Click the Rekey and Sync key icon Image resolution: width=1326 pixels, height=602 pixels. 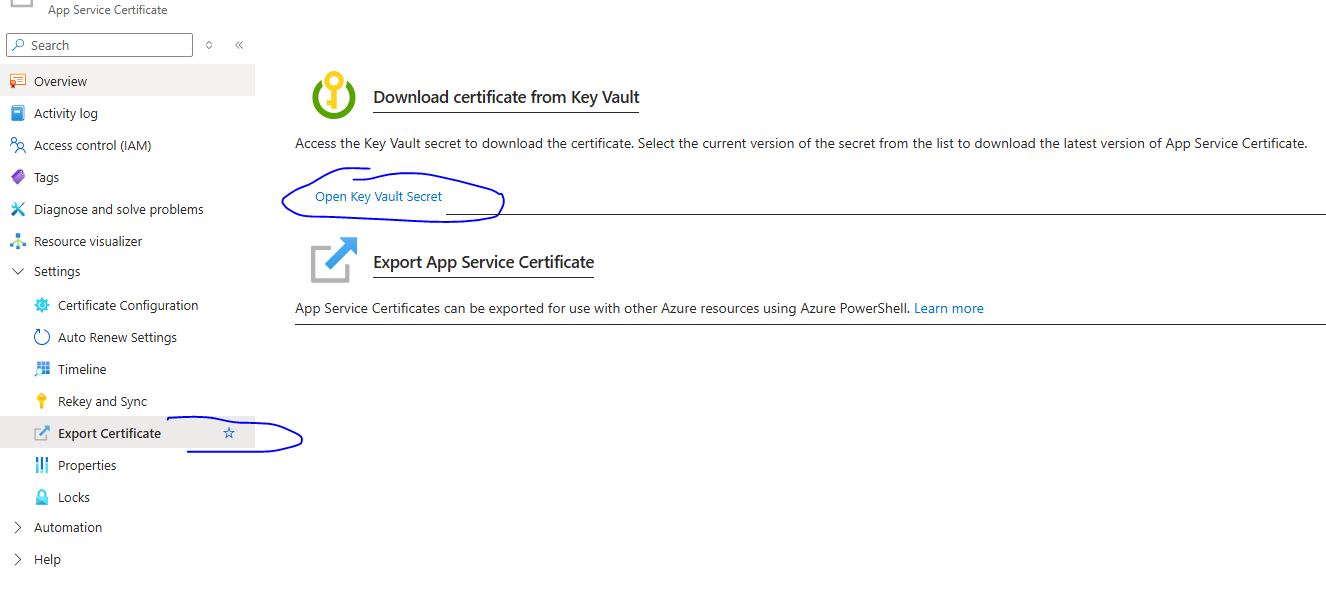pos(41,401)
